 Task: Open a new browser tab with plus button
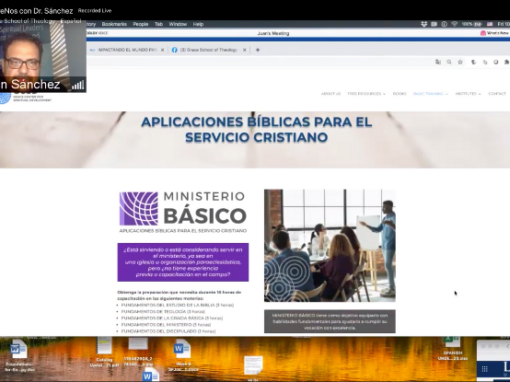[257, 50]
